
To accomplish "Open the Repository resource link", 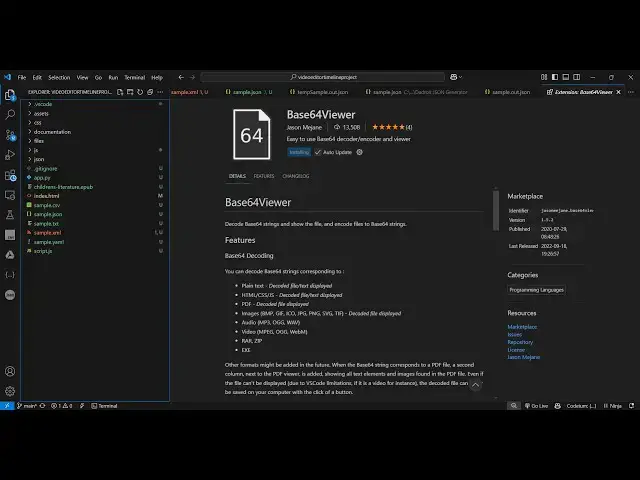I will pyautogui.click(x=520, y=342).
